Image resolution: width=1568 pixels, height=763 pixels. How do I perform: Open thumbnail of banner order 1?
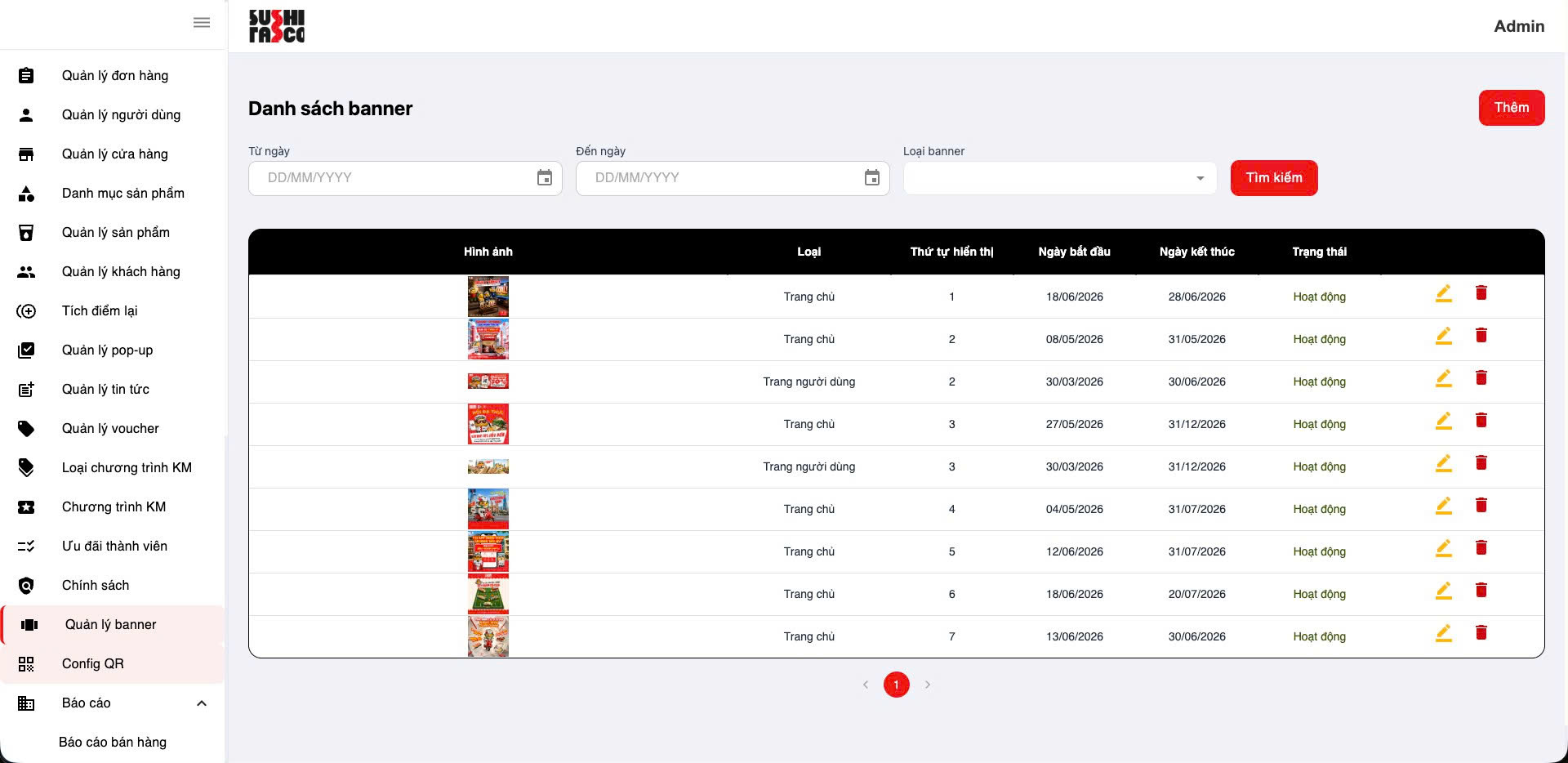click(488, 297)
